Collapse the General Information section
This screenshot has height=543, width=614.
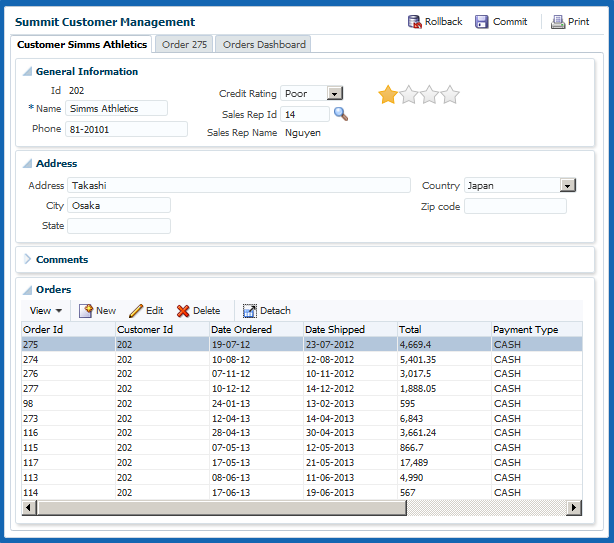pyautogui.click(x=27, y=71)
